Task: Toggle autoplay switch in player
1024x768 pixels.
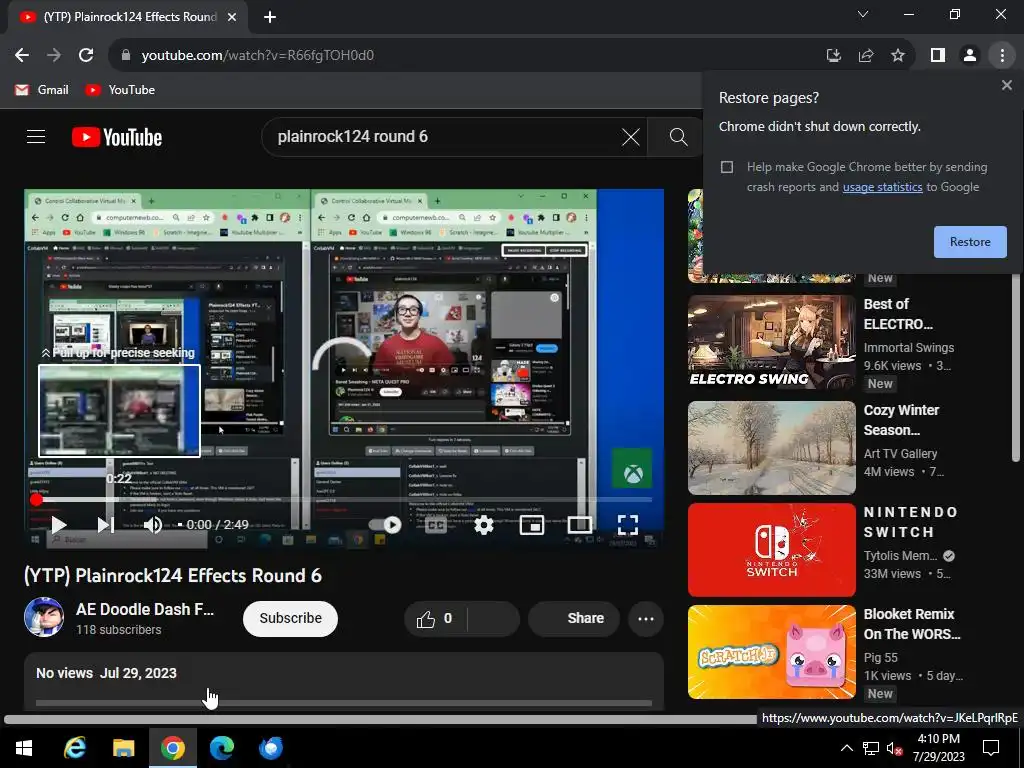Action: [x=385, y=524]
